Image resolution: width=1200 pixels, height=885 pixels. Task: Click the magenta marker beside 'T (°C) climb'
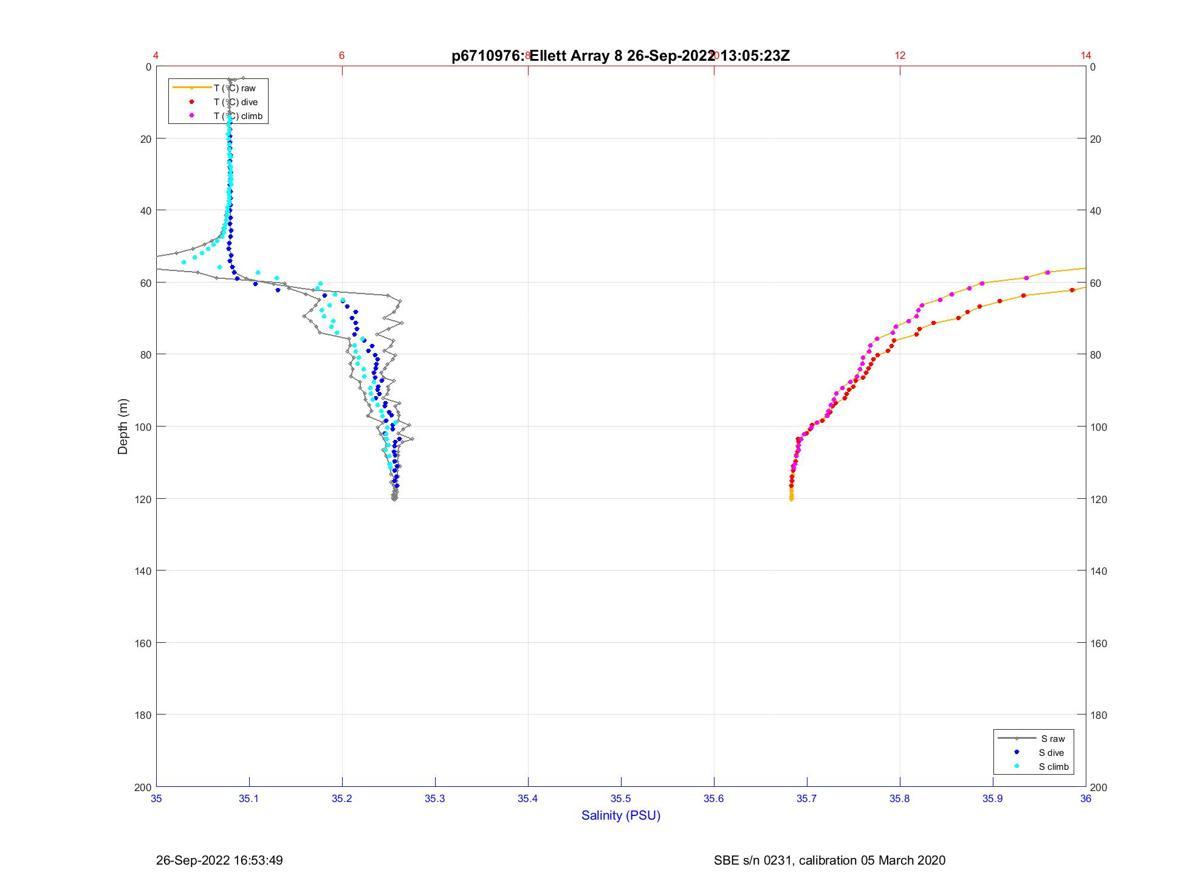coord(191,116)
